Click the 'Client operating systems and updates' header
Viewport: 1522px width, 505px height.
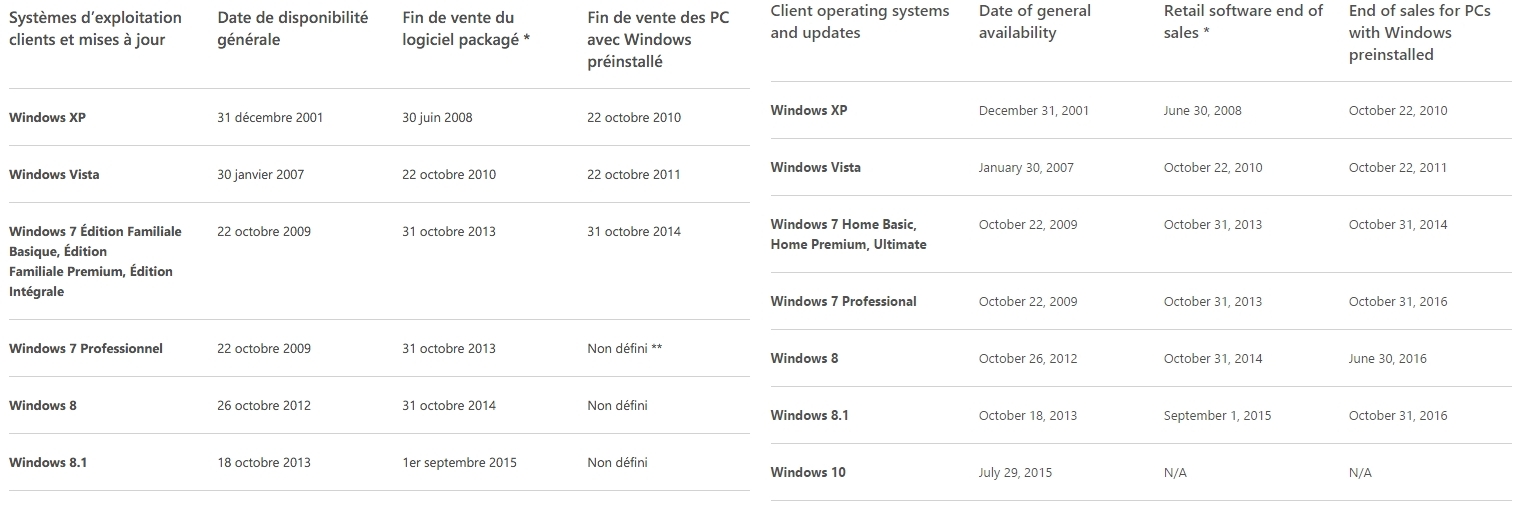(x=860, y=21)
